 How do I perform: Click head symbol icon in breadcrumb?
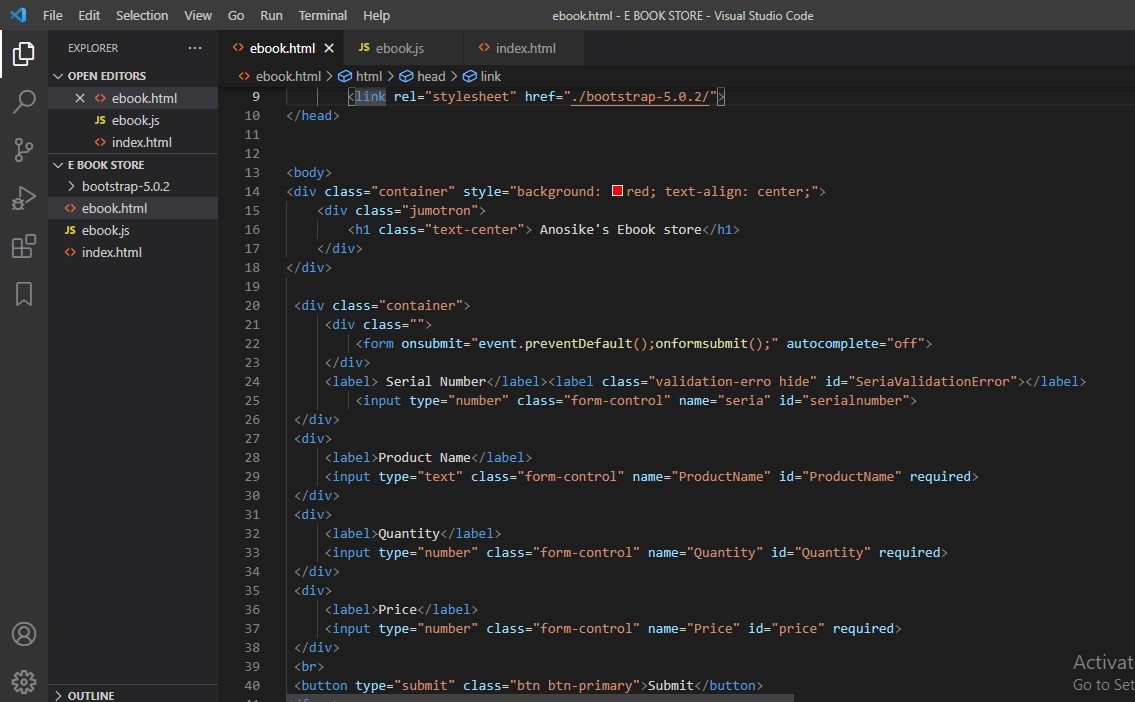pos(406,76)
